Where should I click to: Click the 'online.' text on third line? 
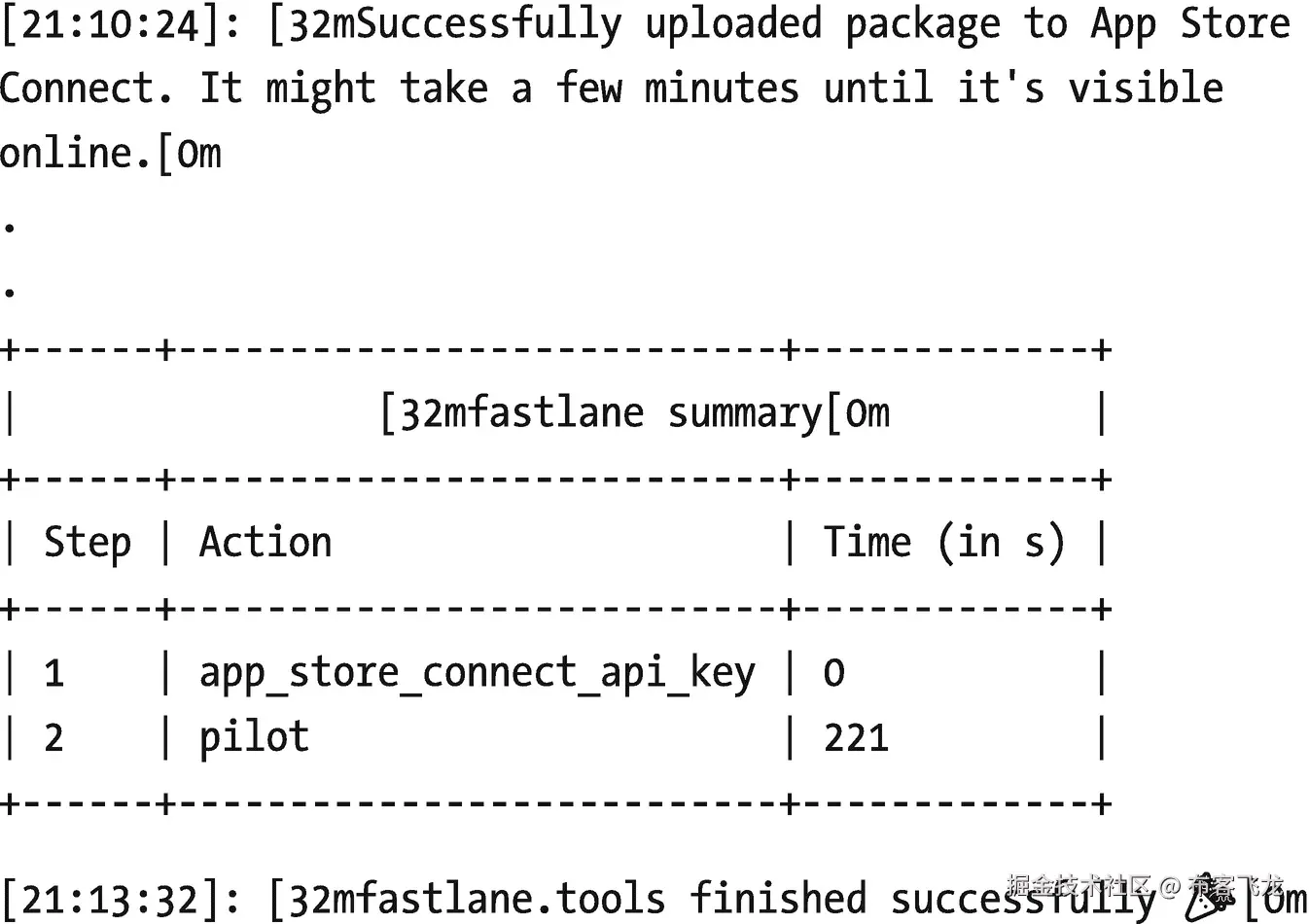click(78, 154)
